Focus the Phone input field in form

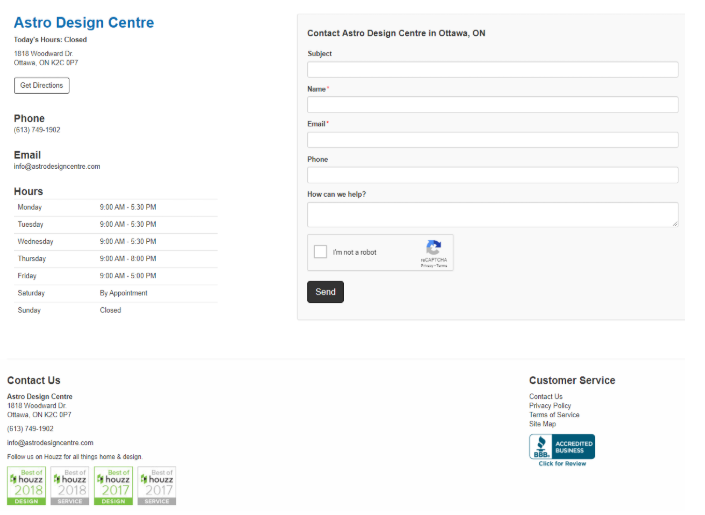(x=493, y=175)
